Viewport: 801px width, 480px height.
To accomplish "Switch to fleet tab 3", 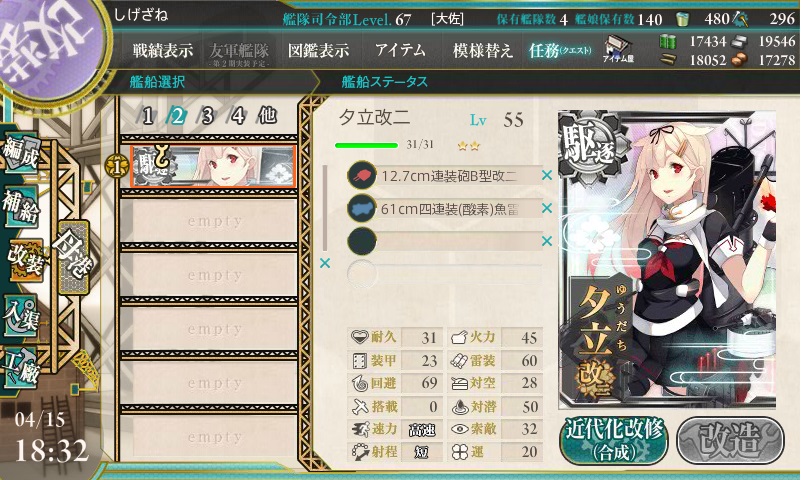I will pyautogui.click(x=207, y=116).
